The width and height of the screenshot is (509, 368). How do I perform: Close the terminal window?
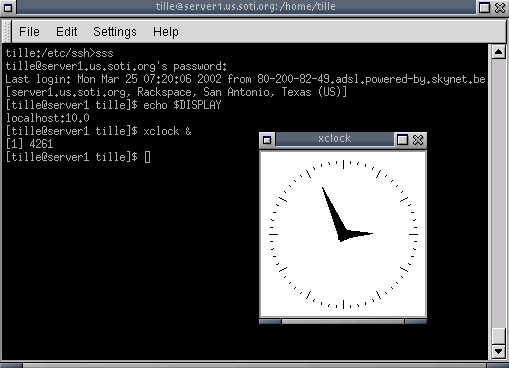500,7
